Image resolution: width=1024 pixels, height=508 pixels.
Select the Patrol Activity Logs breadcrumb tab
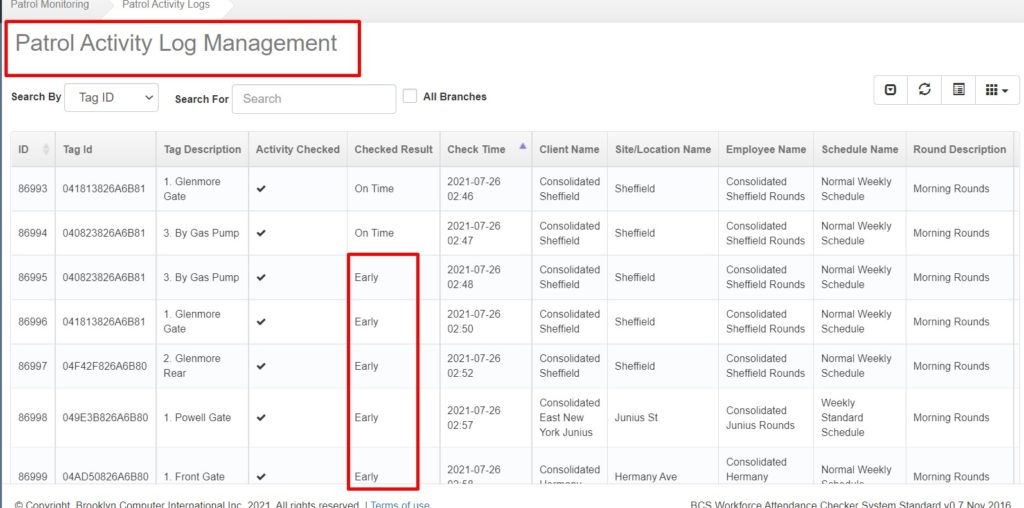tap(166, 6)
